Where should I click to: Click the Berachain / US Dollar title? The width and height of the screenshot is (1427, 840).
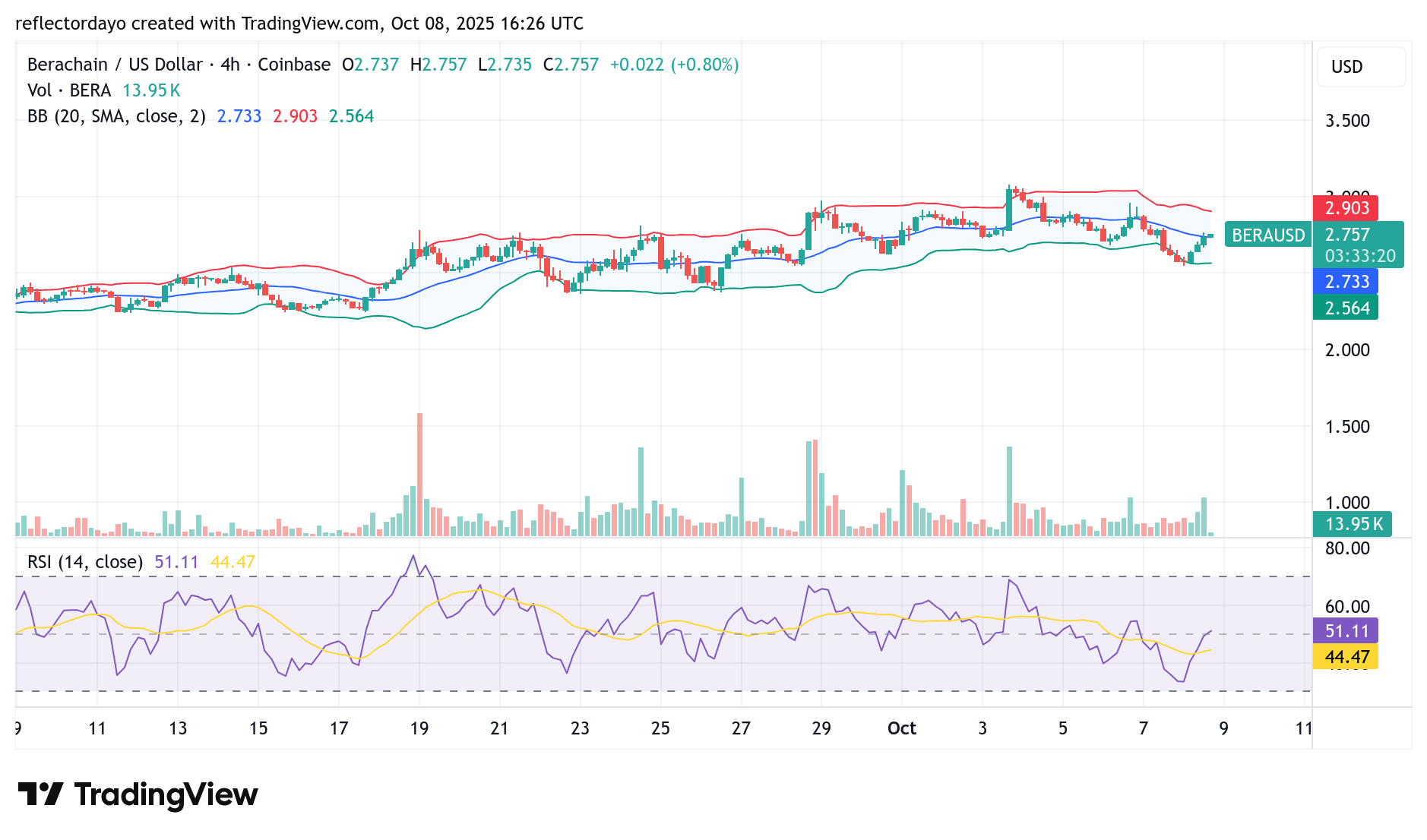[115, 65]
